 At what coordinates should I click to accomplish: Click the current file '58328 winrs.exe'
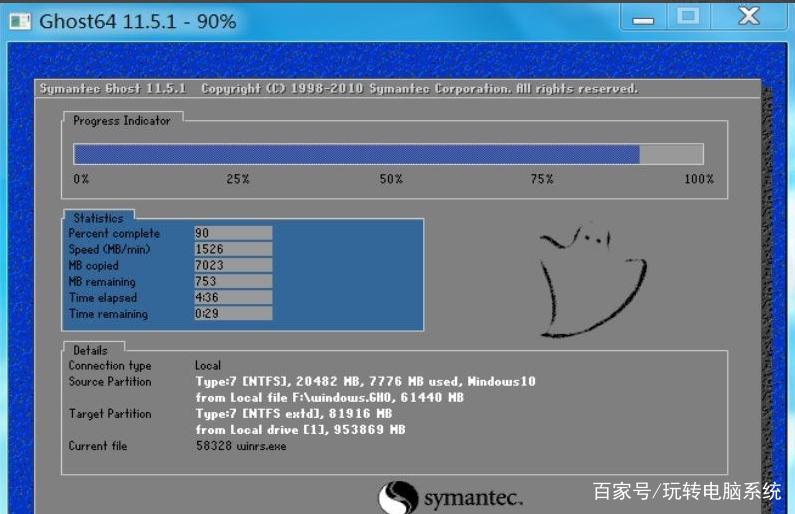tap(241, 446)
